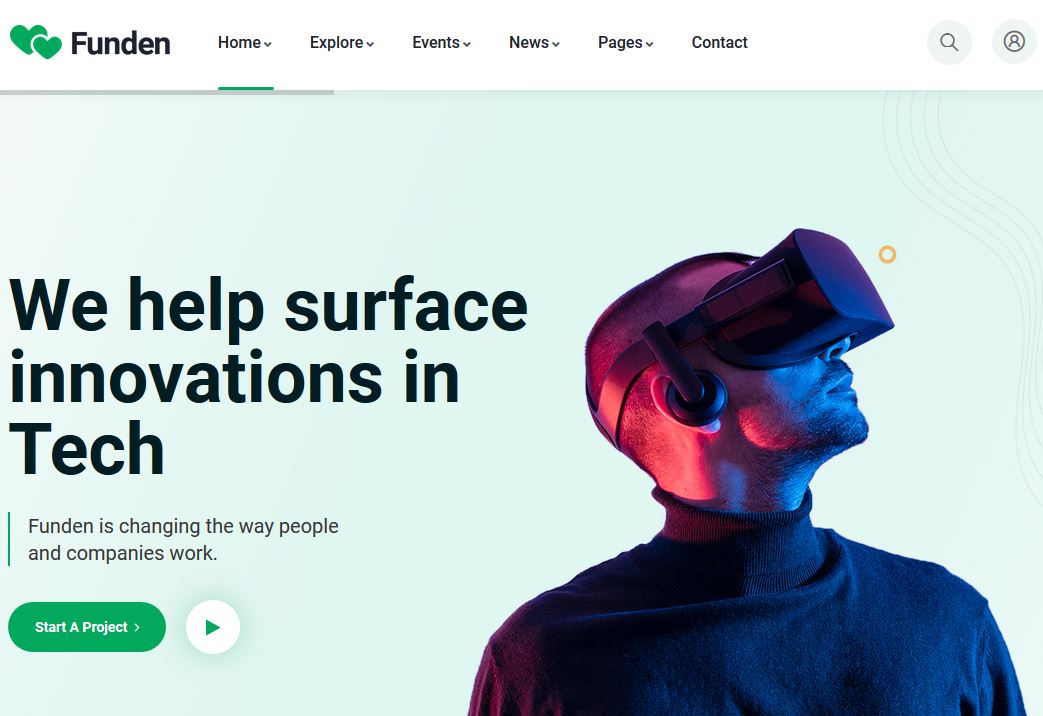
Task: Click the page loading progress bar
Action: (167, 92)
